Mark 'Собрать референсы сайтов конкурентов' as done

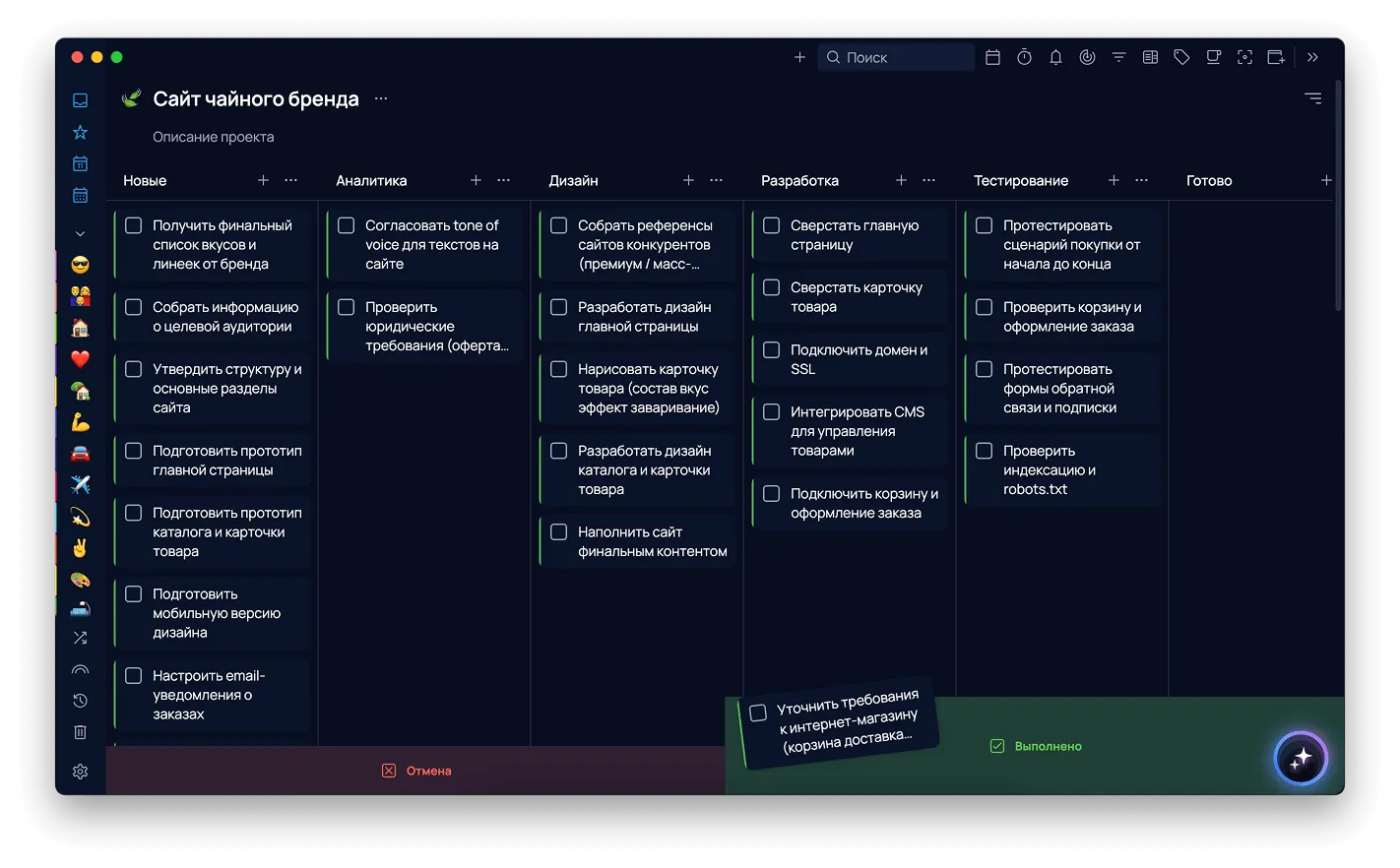[559, 225]
